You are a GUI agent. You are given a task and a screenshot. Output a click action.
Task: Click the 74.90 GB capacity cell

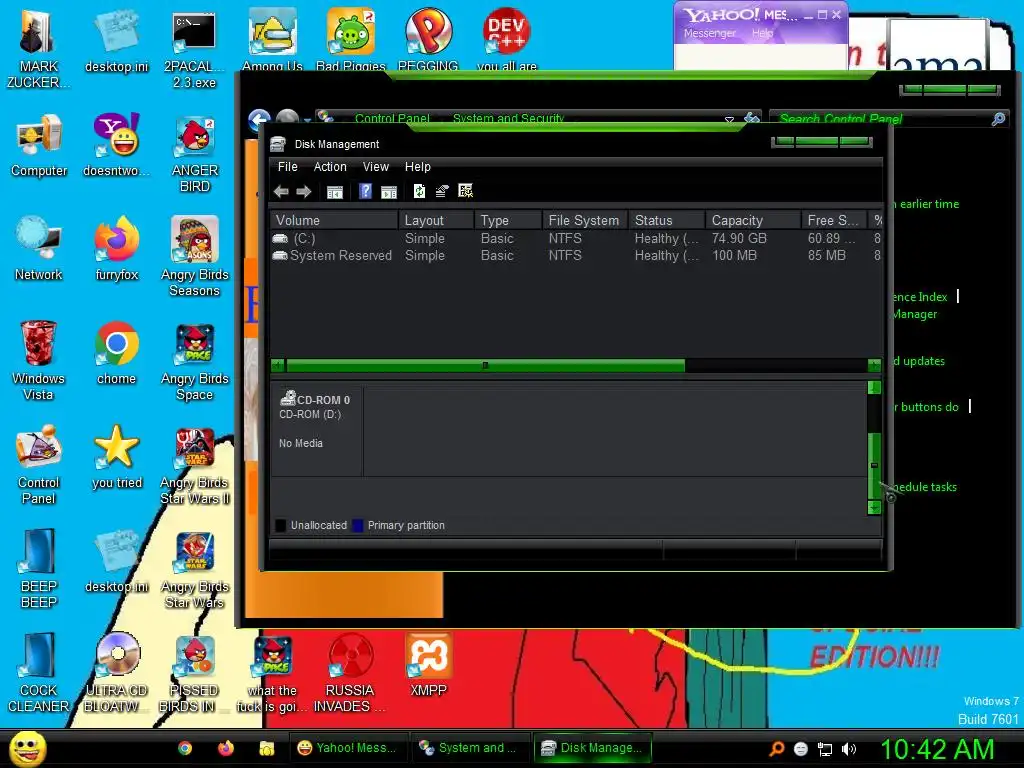coord(739,238)
